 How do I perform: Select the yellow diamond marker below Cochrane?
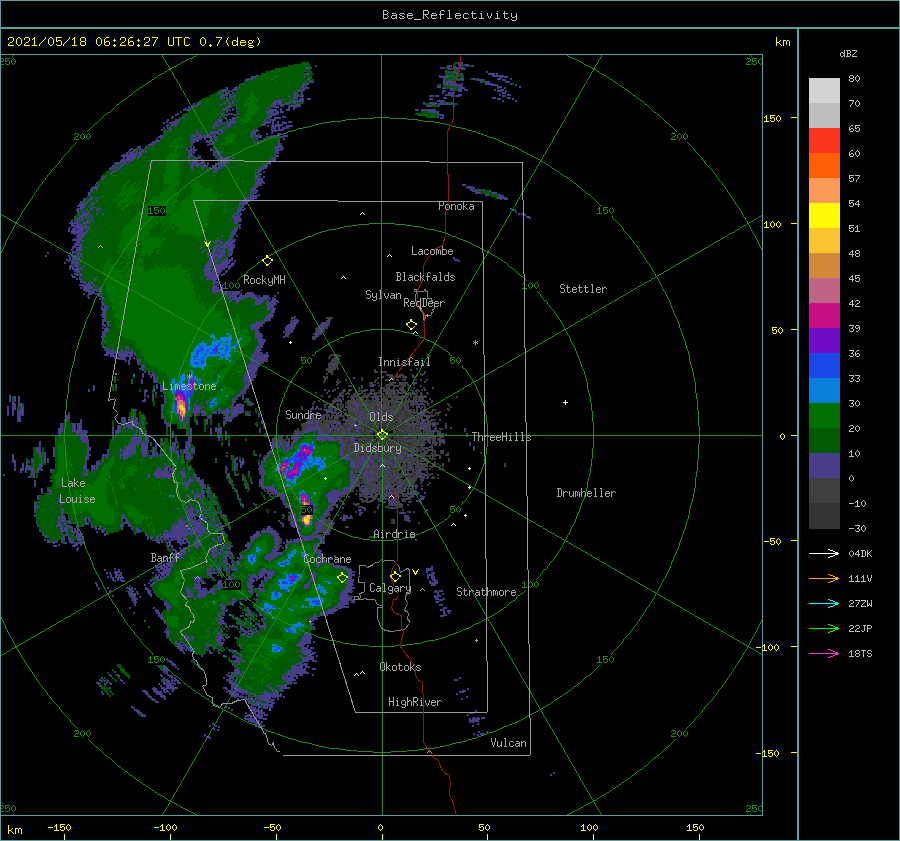[x=342, y=577]
